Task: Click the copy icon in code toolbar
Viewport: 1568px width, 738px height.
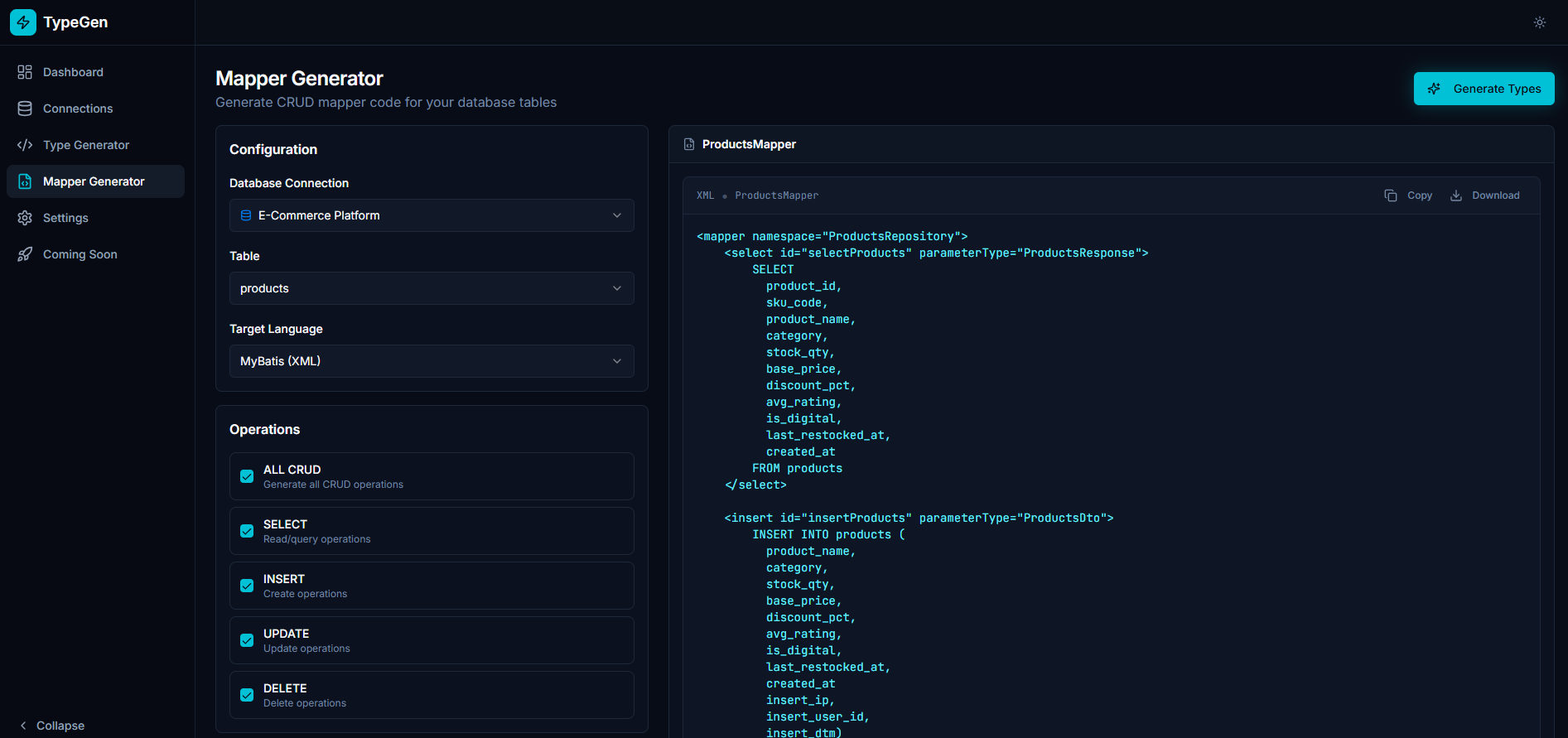Action: coord(1391,195)
